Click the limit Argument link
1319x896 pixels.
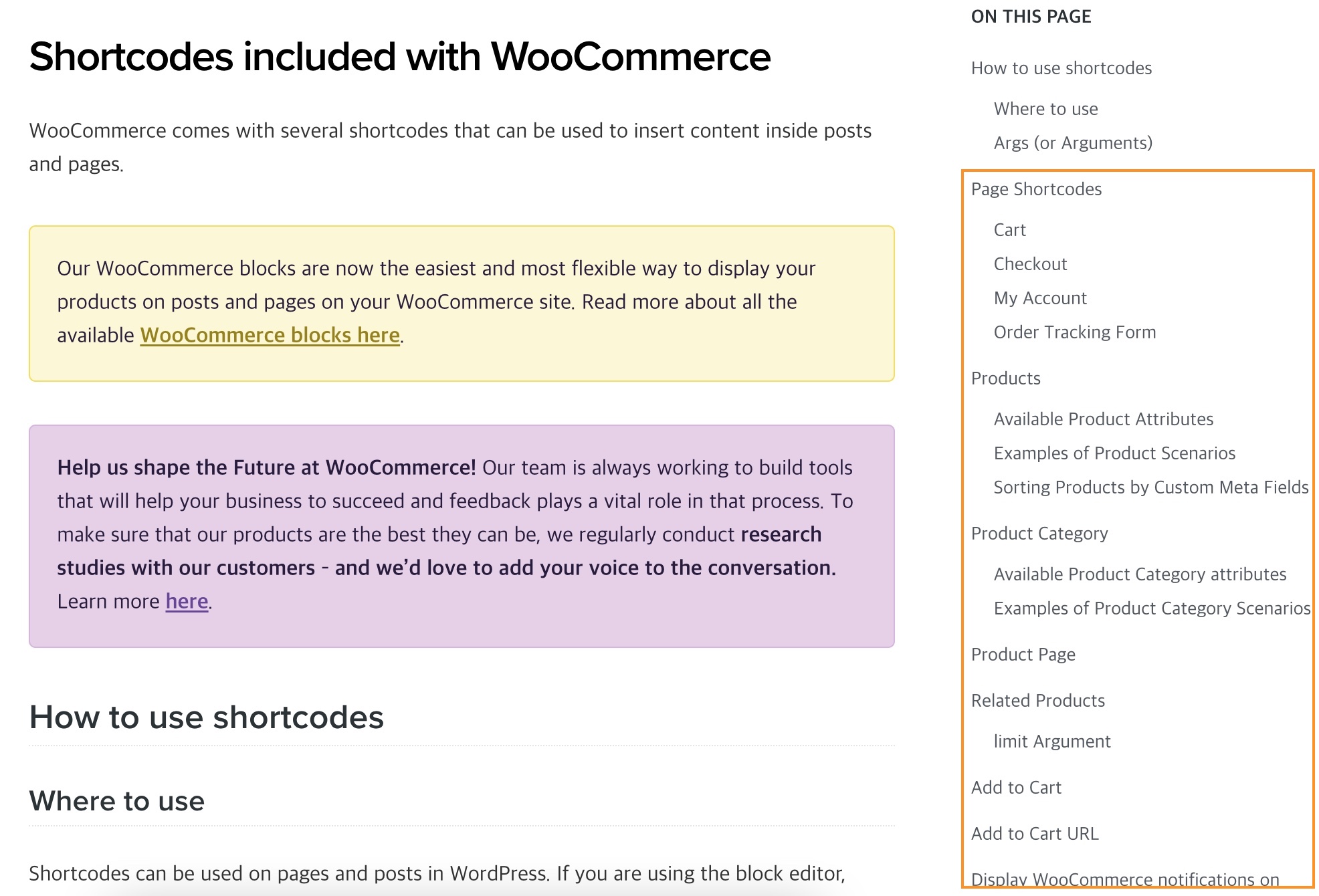[x=1051, y=742]
